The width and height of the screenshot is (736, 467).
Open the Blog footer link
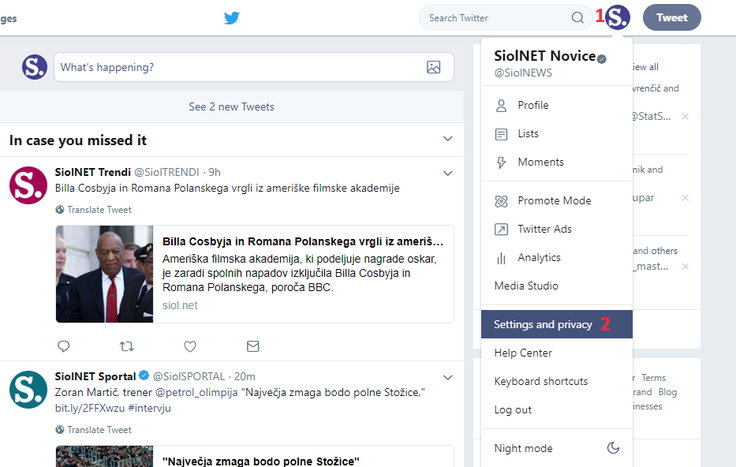tap(667, 392)
